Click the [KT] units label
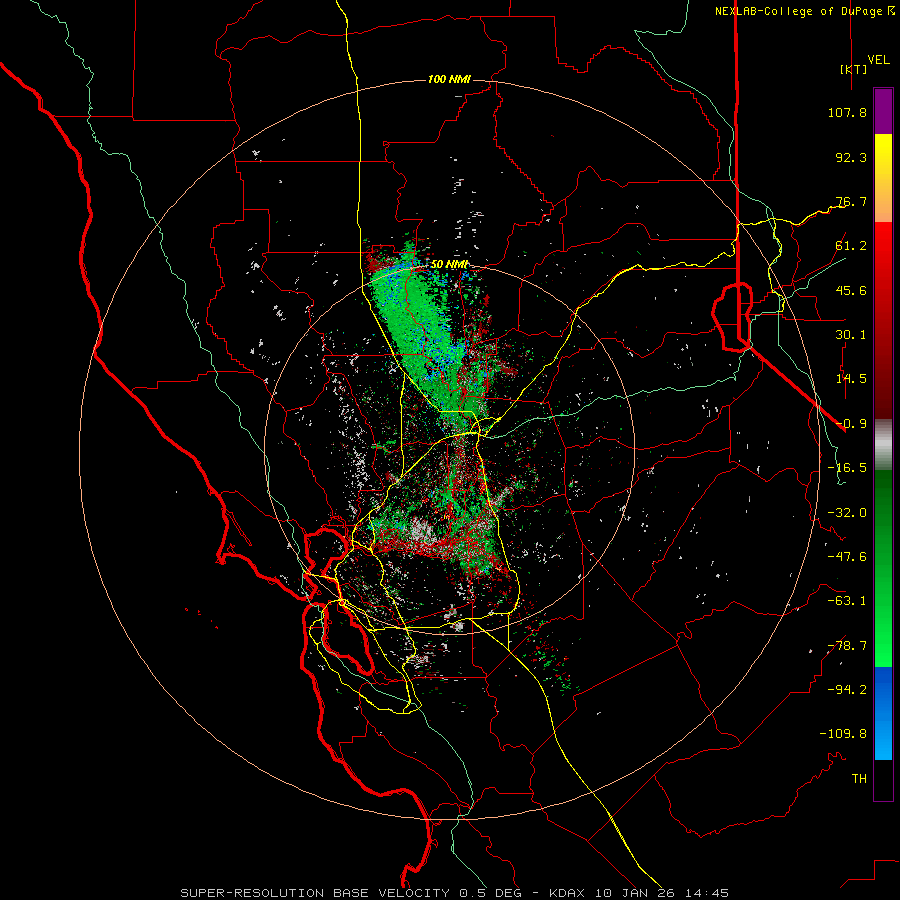The image size is (900, 900). tap(853, 69)
